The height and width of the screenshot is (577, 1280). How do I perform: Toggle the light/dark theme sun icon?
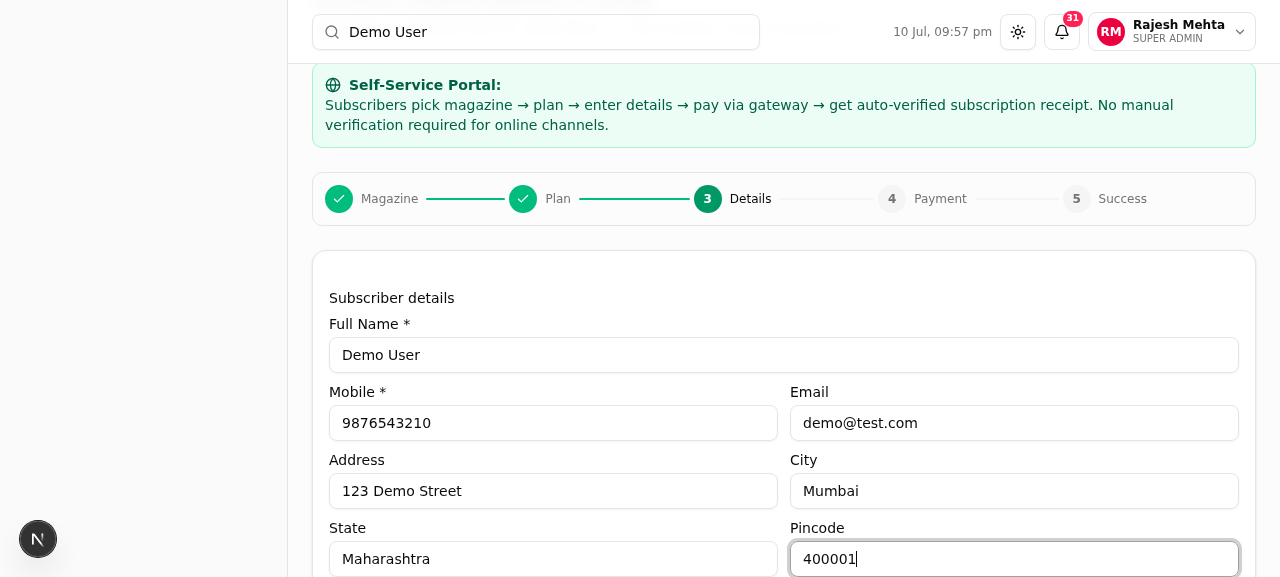pos(1018,32)
